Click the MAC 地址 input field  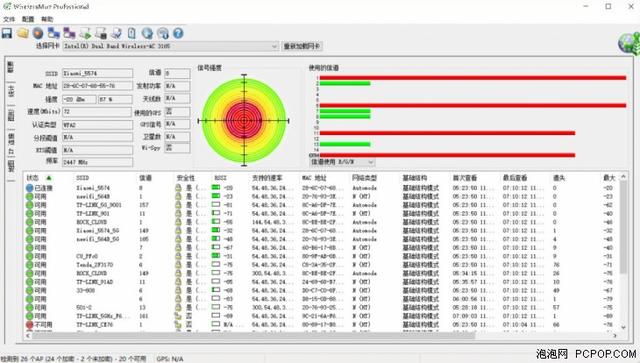point(97,86)
